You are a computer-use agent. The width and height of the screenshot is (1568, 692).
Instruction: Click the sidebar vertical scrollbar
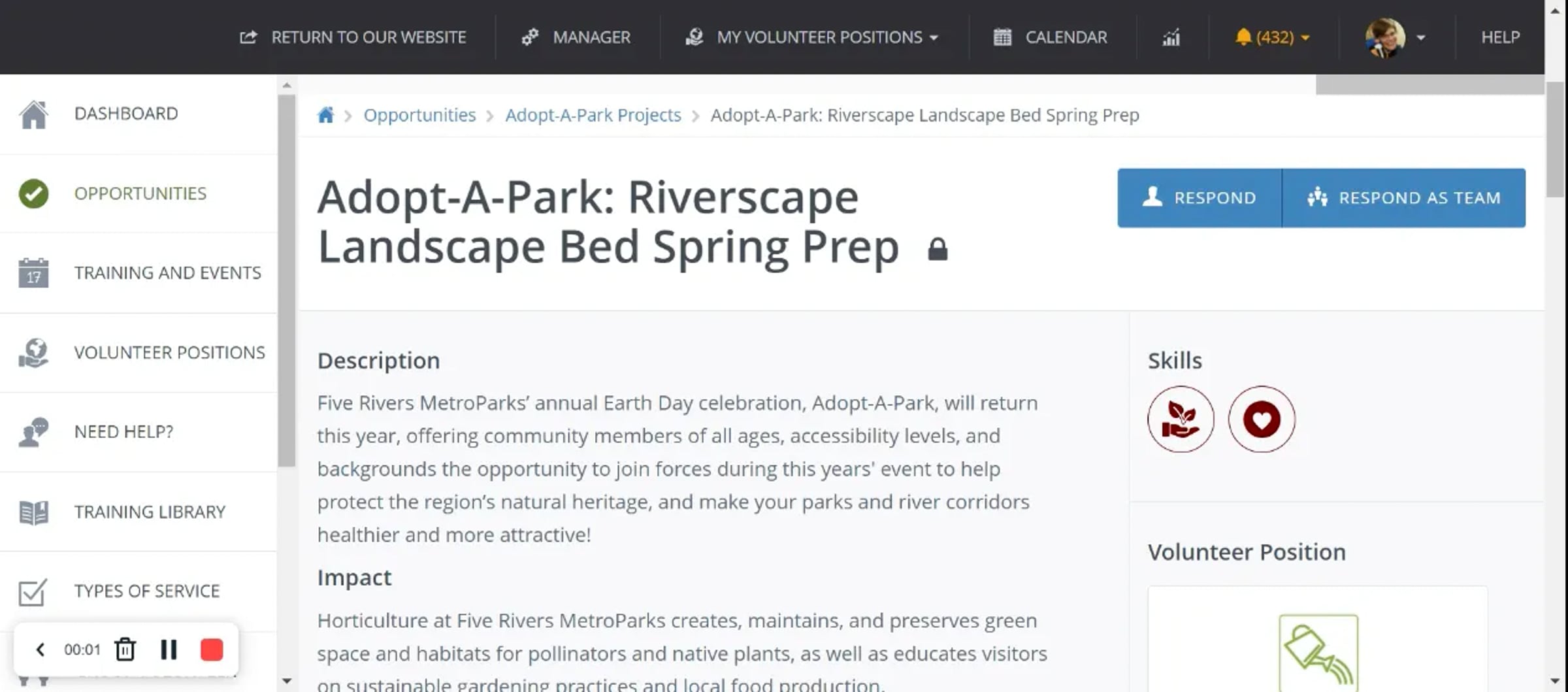click(286, 281)
